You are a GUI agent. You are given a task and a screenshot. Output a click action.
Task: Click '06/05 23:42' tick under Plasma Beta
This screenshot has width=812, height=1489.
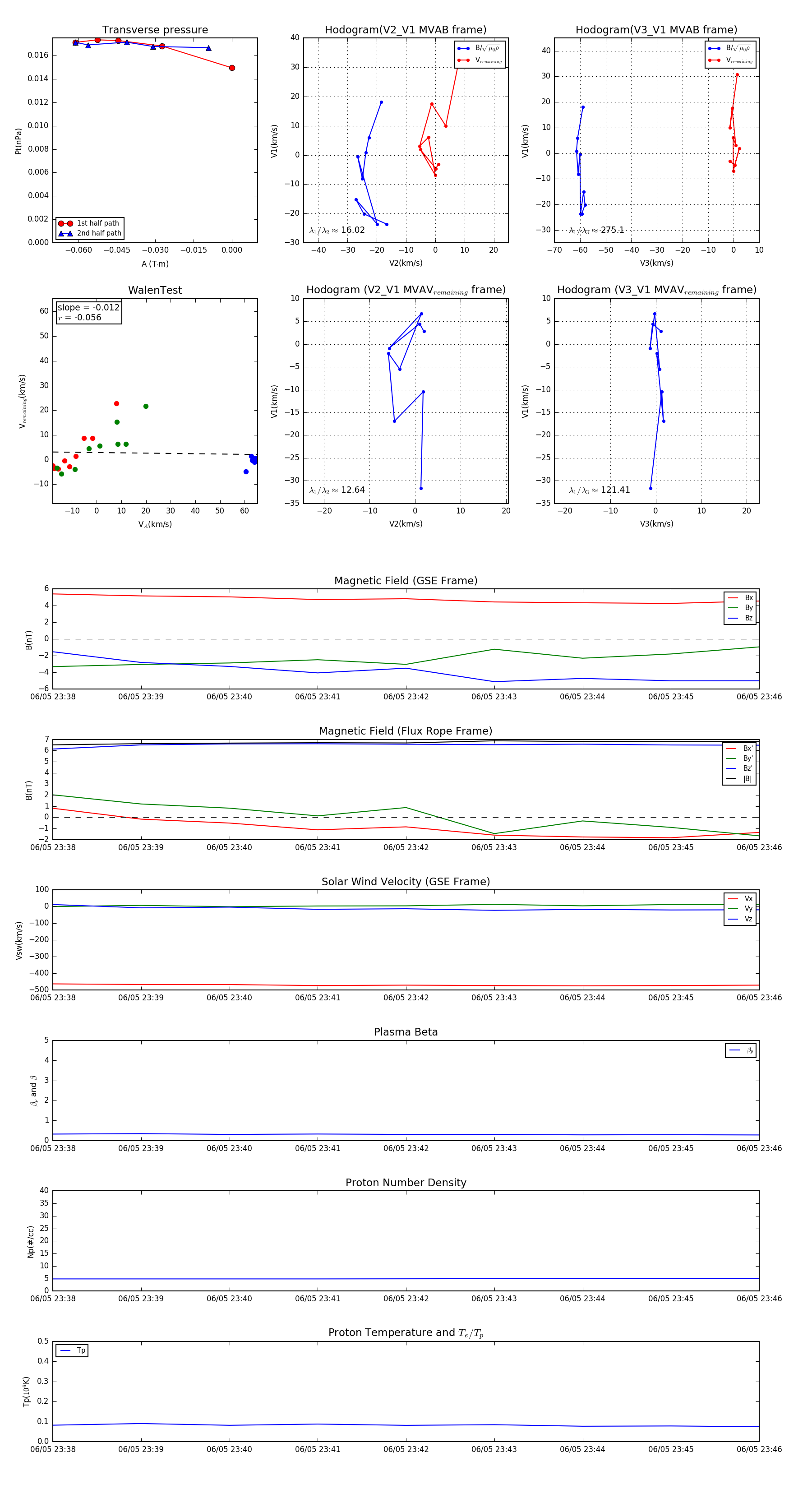pyautogui.click(x=406, y=1148)
